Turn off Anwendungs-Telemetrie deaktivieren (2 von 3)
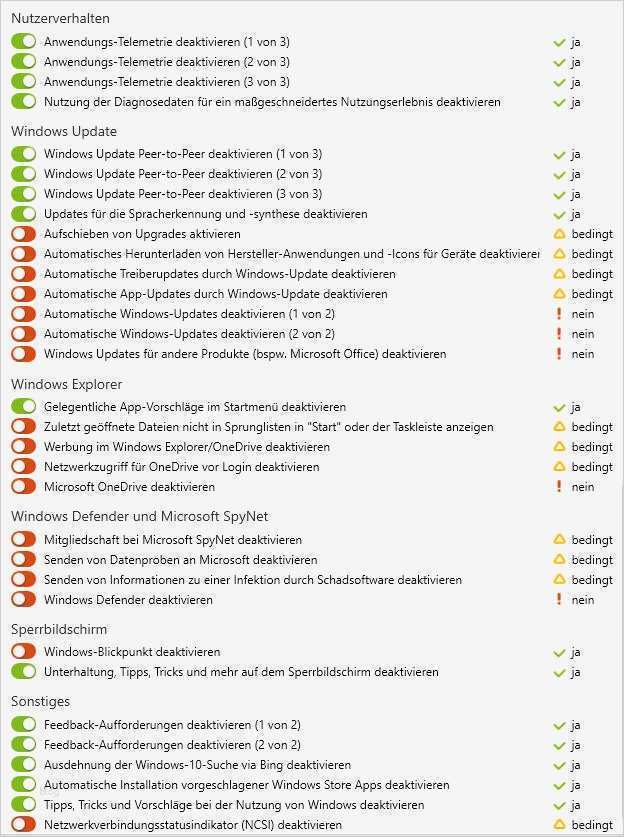624x837 pixels. pos(24,62)
